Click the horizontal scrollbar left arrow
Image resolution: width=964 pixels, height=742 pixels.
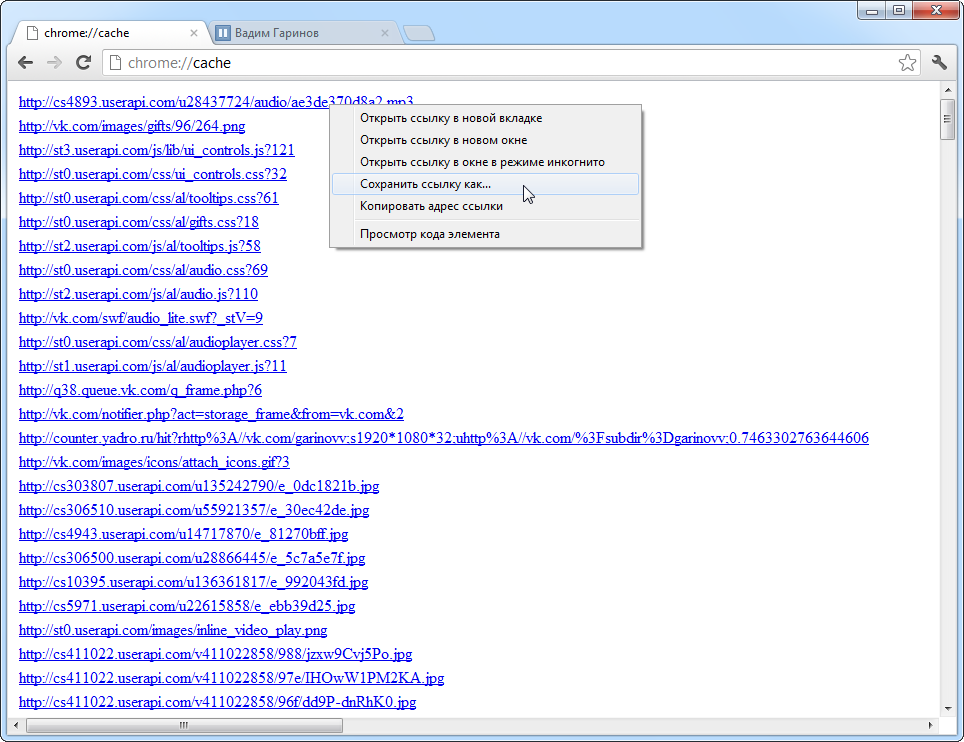(16, 725)
